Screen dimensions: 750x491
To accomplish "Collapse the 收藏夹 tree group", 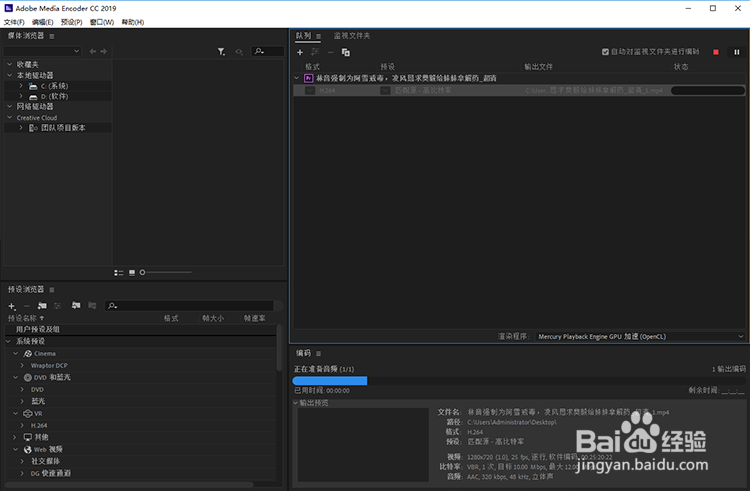I will point(9,64).
